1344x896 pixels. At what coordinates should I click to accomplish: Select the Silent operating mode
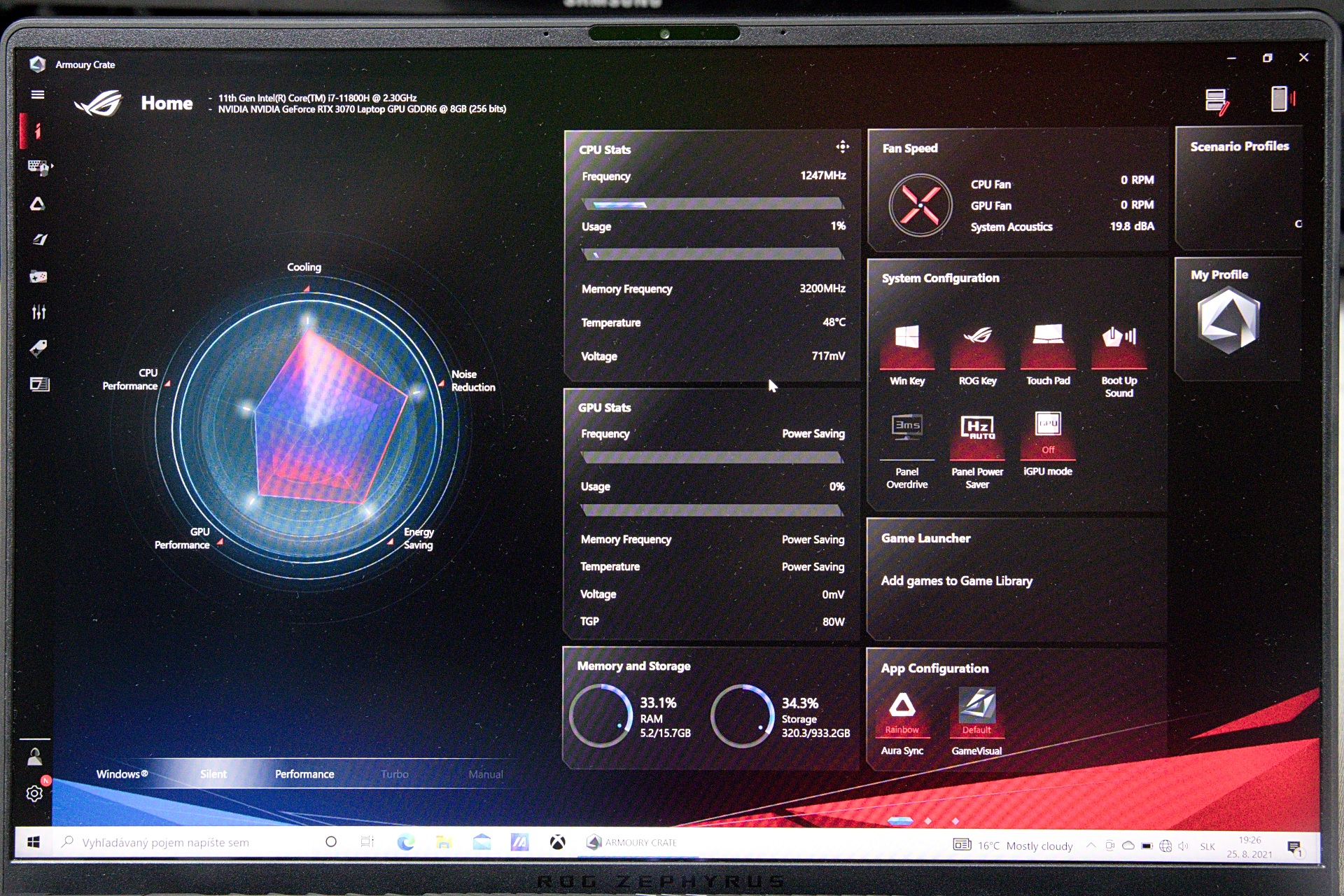[213, 774]
